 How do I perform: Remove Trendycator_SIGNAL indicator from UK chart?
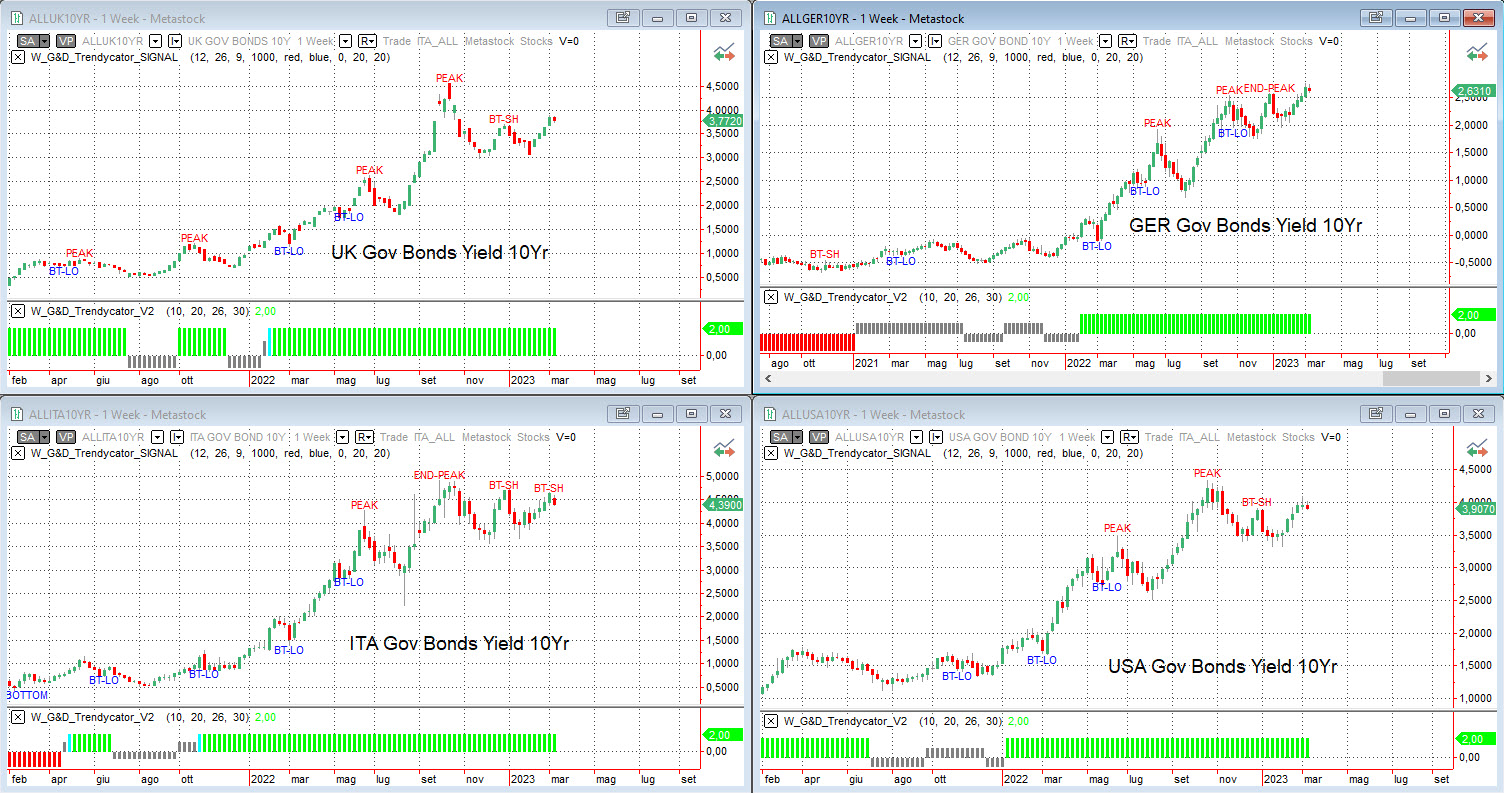coord(16,57)
